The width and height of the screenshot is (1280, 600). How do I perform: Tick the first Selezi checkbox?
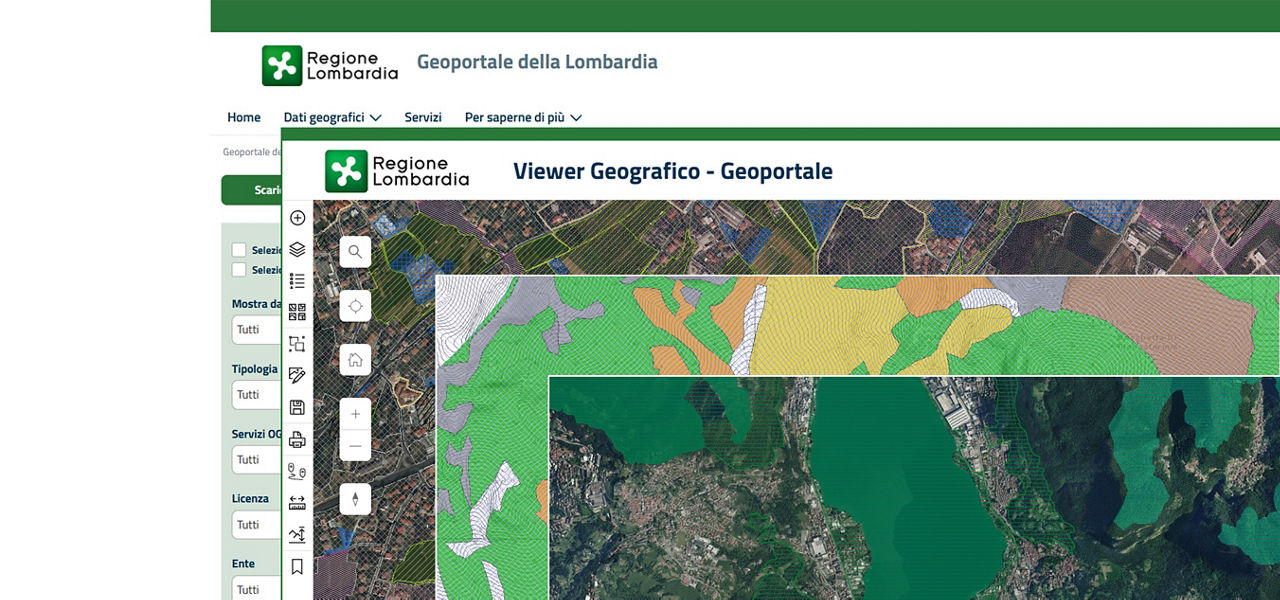[x=239, y=250]
